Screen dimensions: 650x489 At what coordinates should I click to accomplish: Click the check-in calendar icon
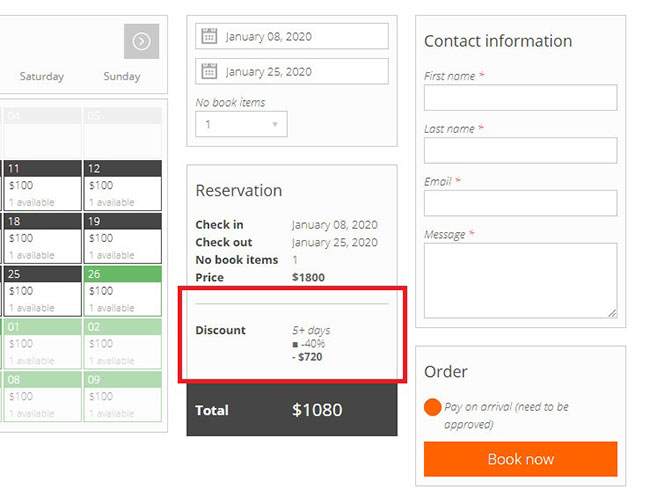pyautogui.click(x=209, y=36)
